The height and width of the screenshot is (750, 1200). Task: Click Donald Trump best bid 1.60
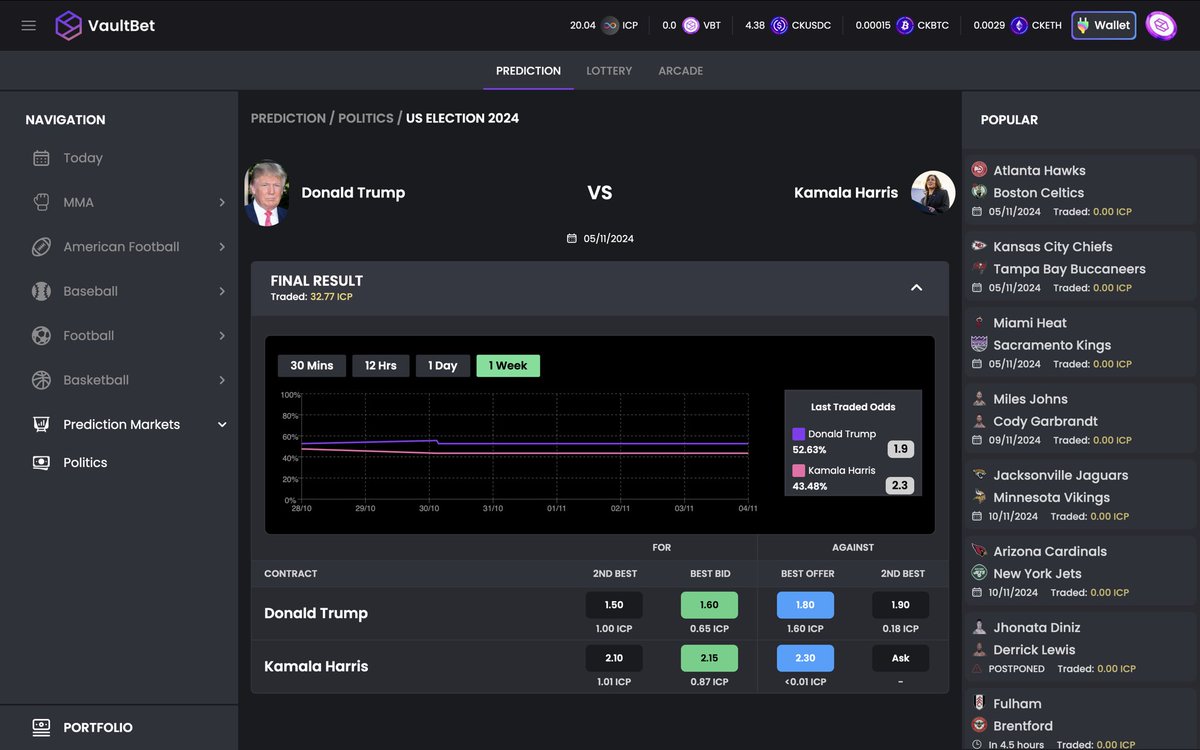(709, 605)
